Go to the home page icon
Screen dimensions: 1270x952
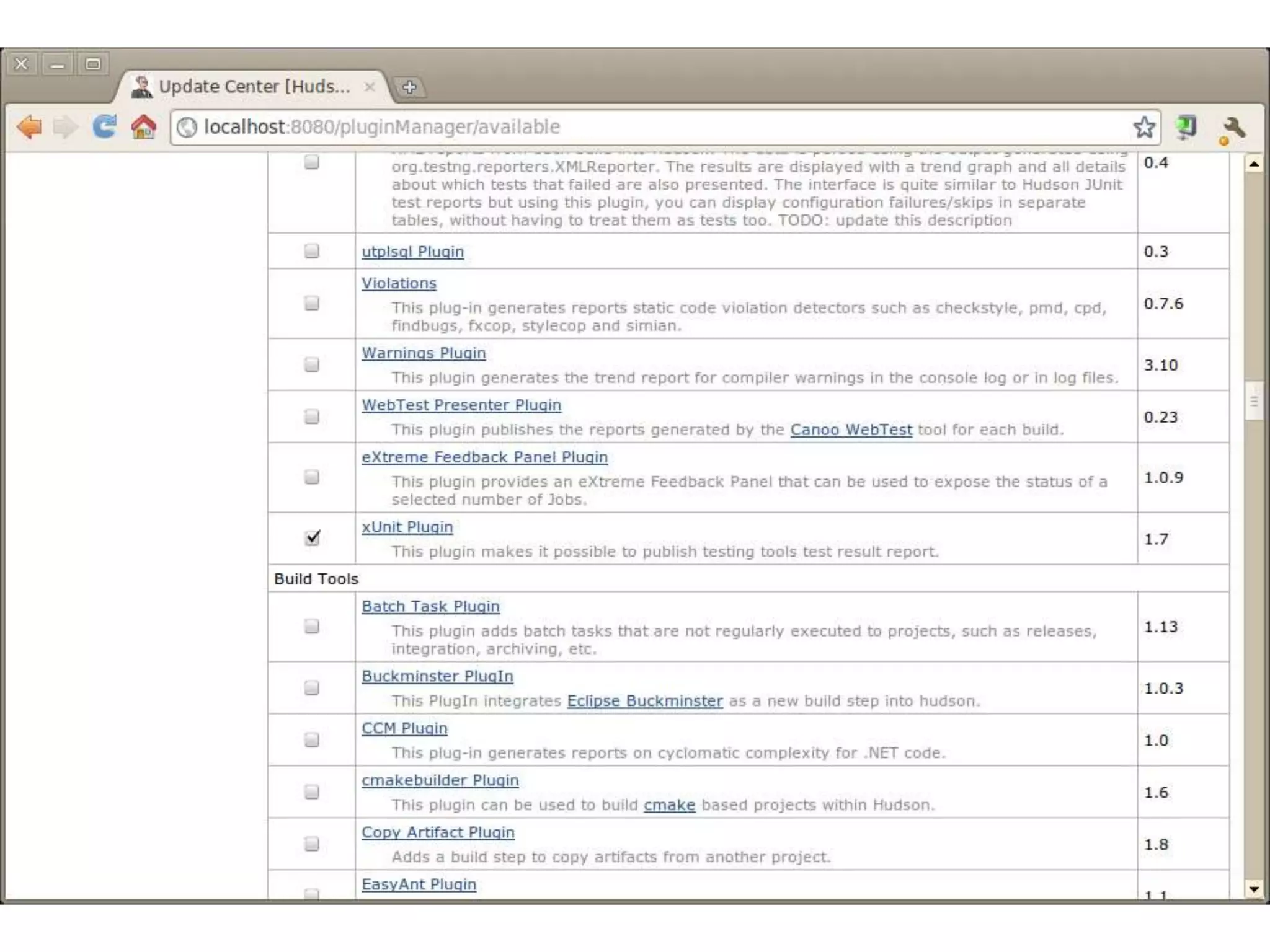(x=143, y=127)
